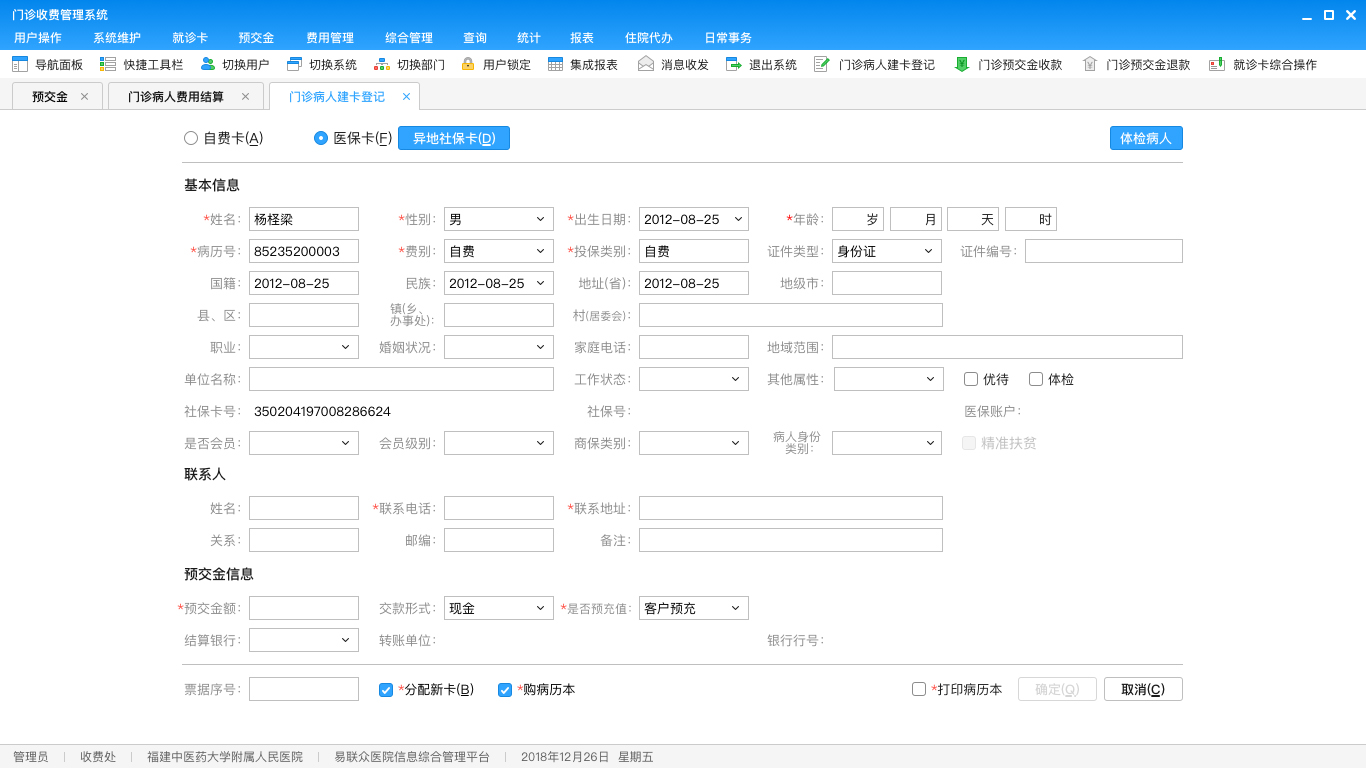Open the 住院代办 menu

click(649, 38)
